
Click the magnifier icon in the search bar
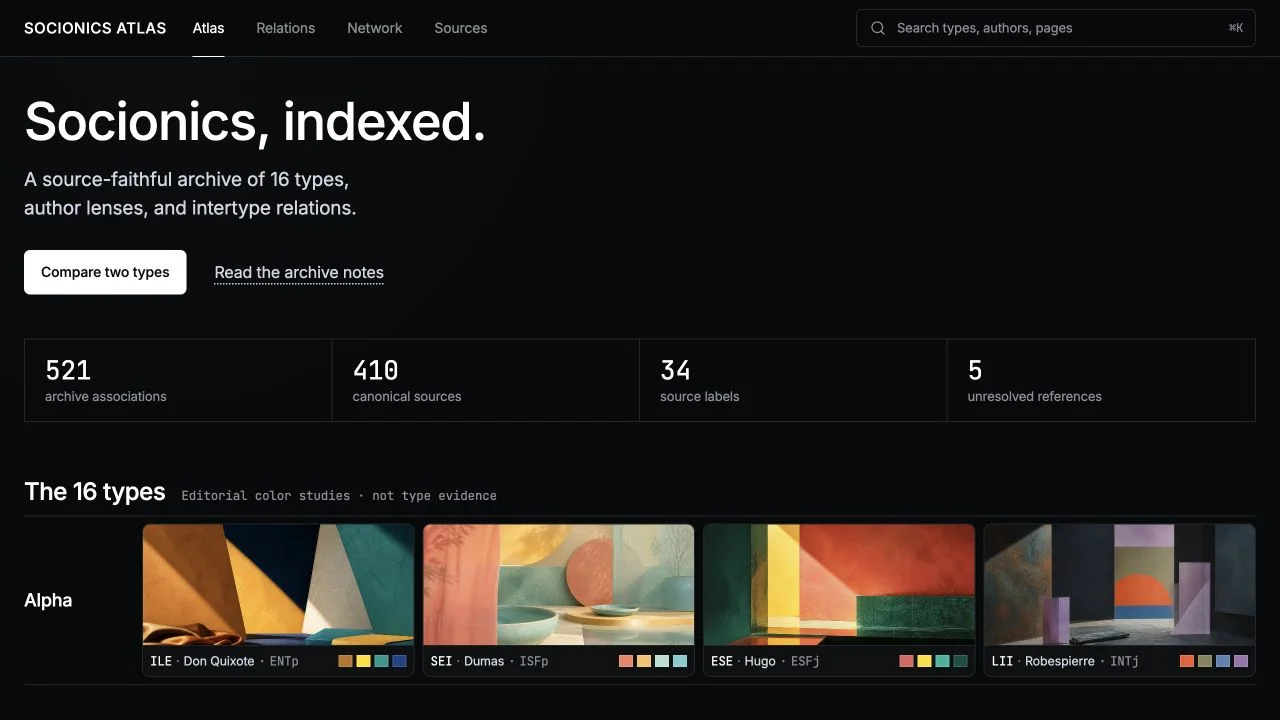pyautogui.click(x=878, y=28)
